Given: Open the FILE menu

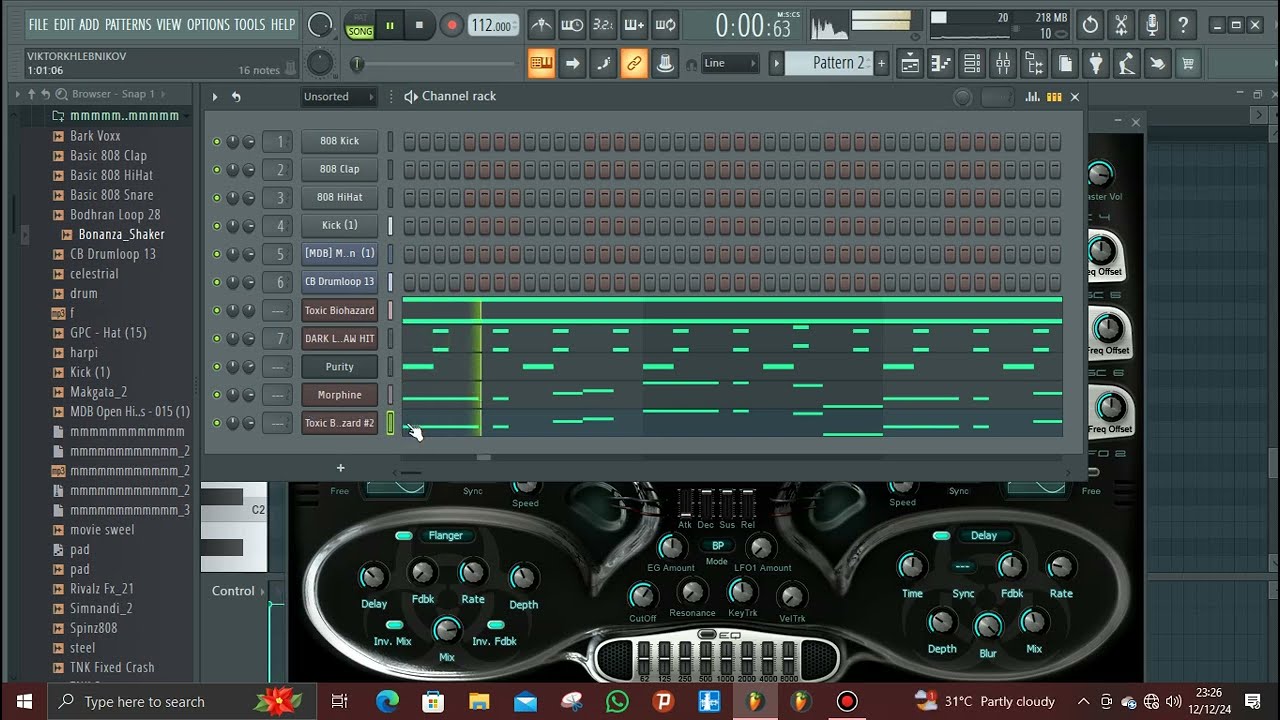Looking at the screenshot, I should [x=38, y=24].
